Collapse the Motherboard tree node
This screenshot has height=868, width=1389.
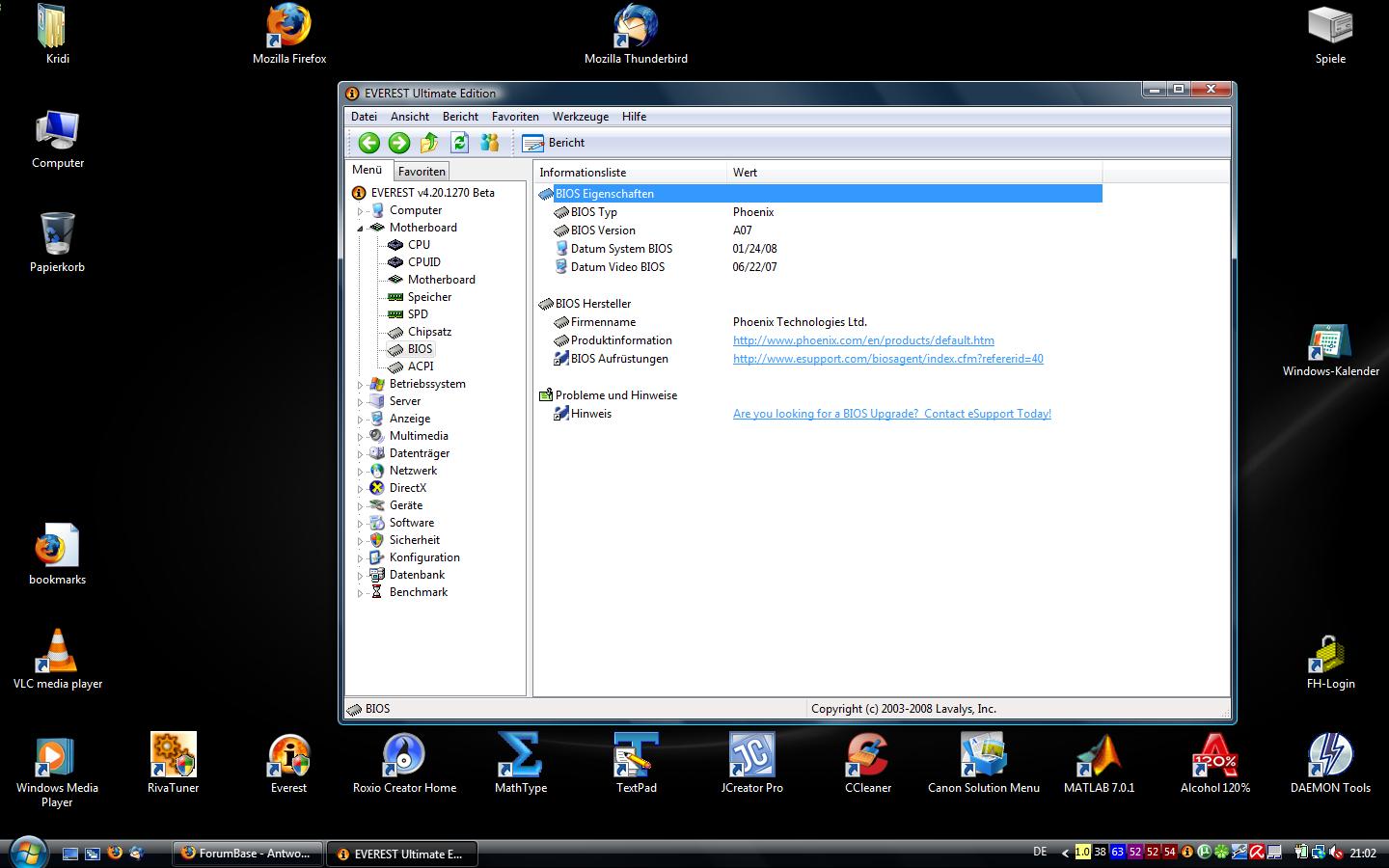tap(361, 228)
